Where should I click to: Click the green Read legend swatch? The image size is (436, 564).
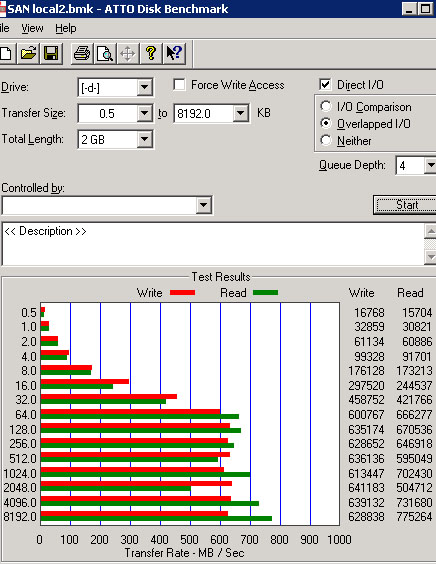[265, 293]
